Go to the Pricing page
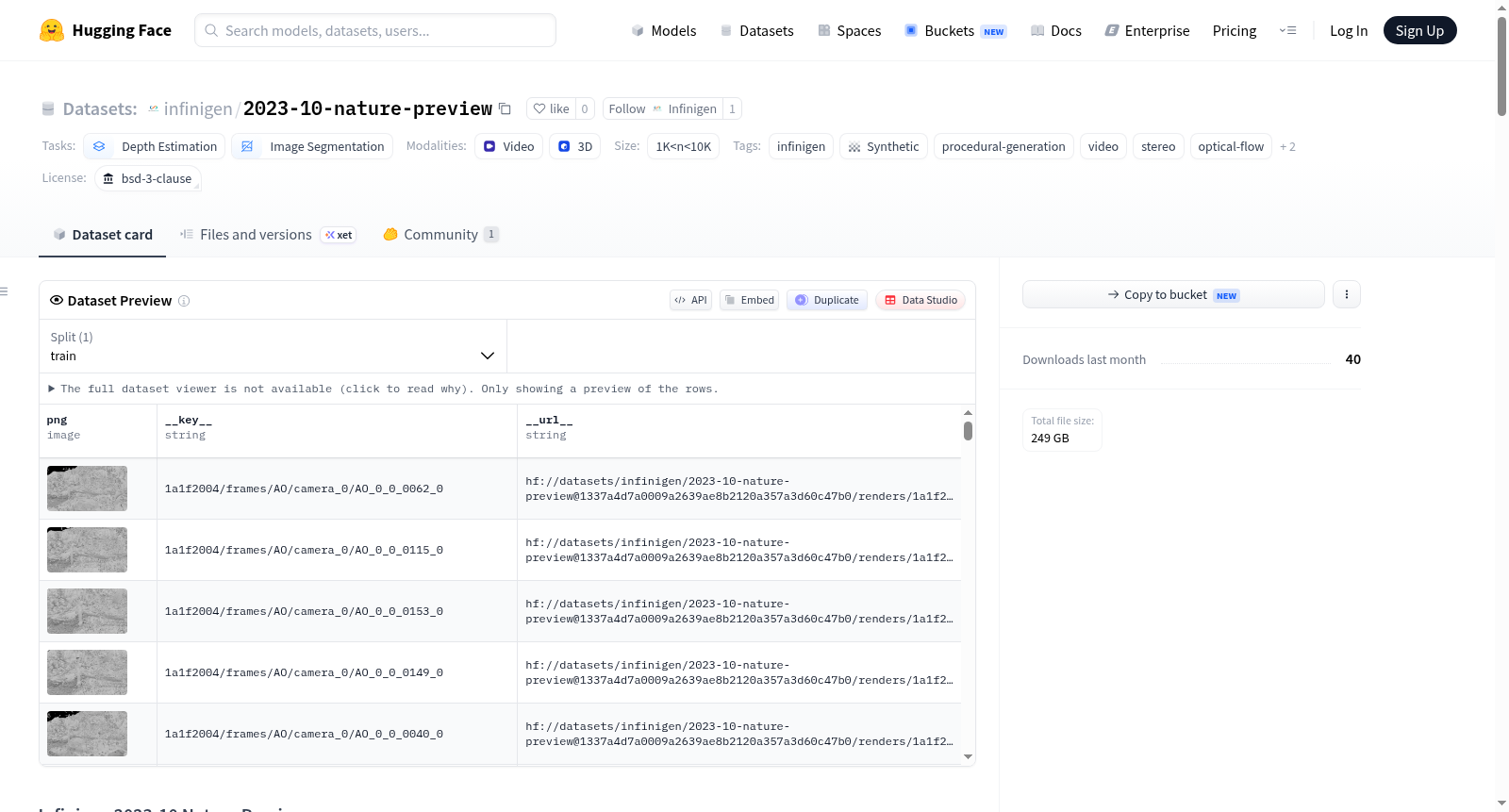Screen dimensions: 1509x812 tap(1235, 30)
